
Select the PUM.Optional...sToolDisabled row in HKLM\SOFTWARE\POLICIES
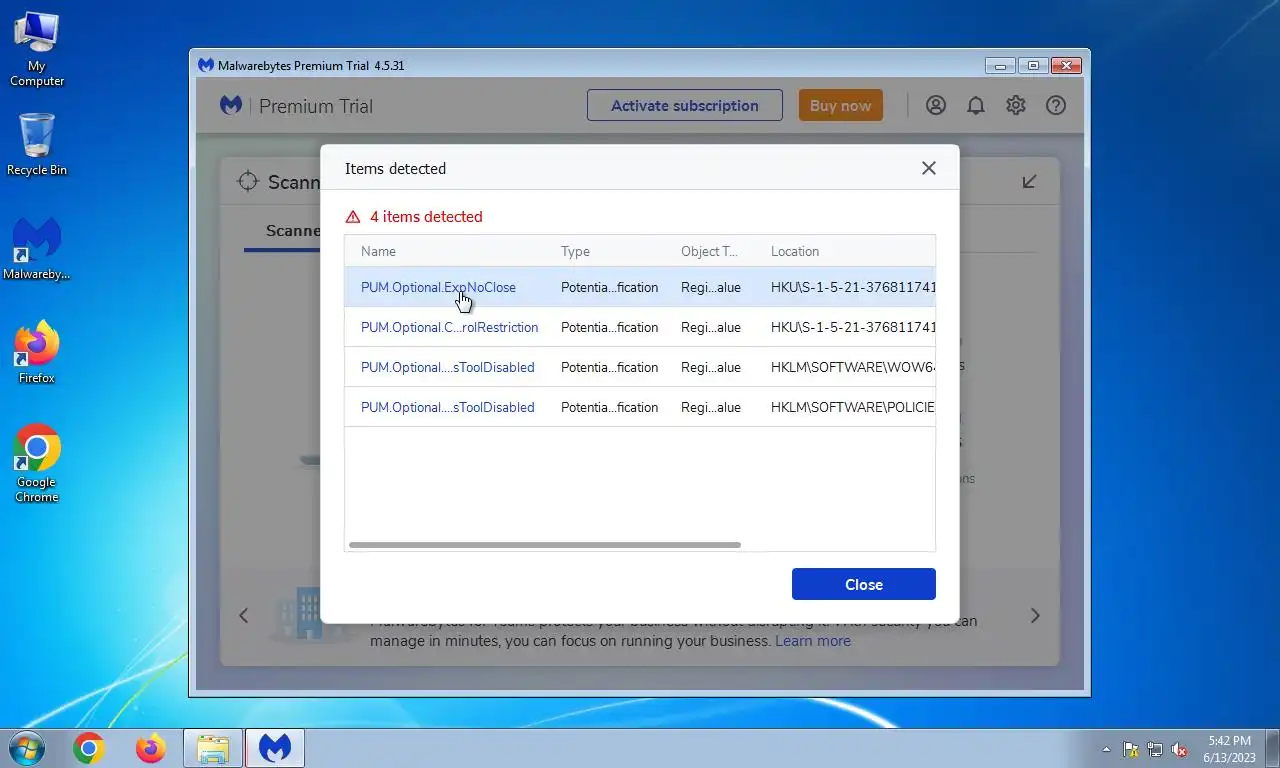point(640,407)
